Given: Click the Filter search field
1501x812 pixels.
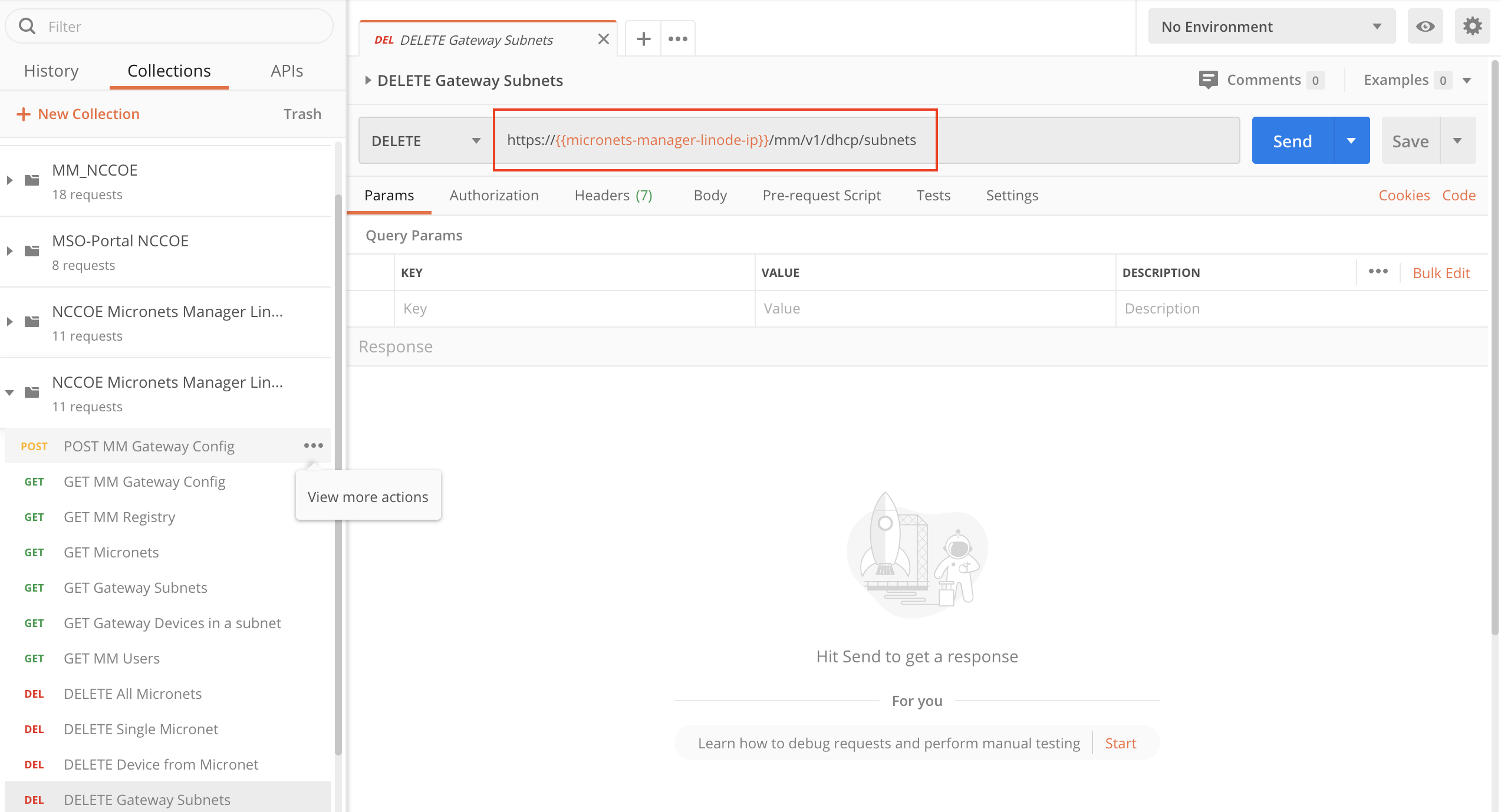Looking at the screenshot, I should tap(169, 27).
